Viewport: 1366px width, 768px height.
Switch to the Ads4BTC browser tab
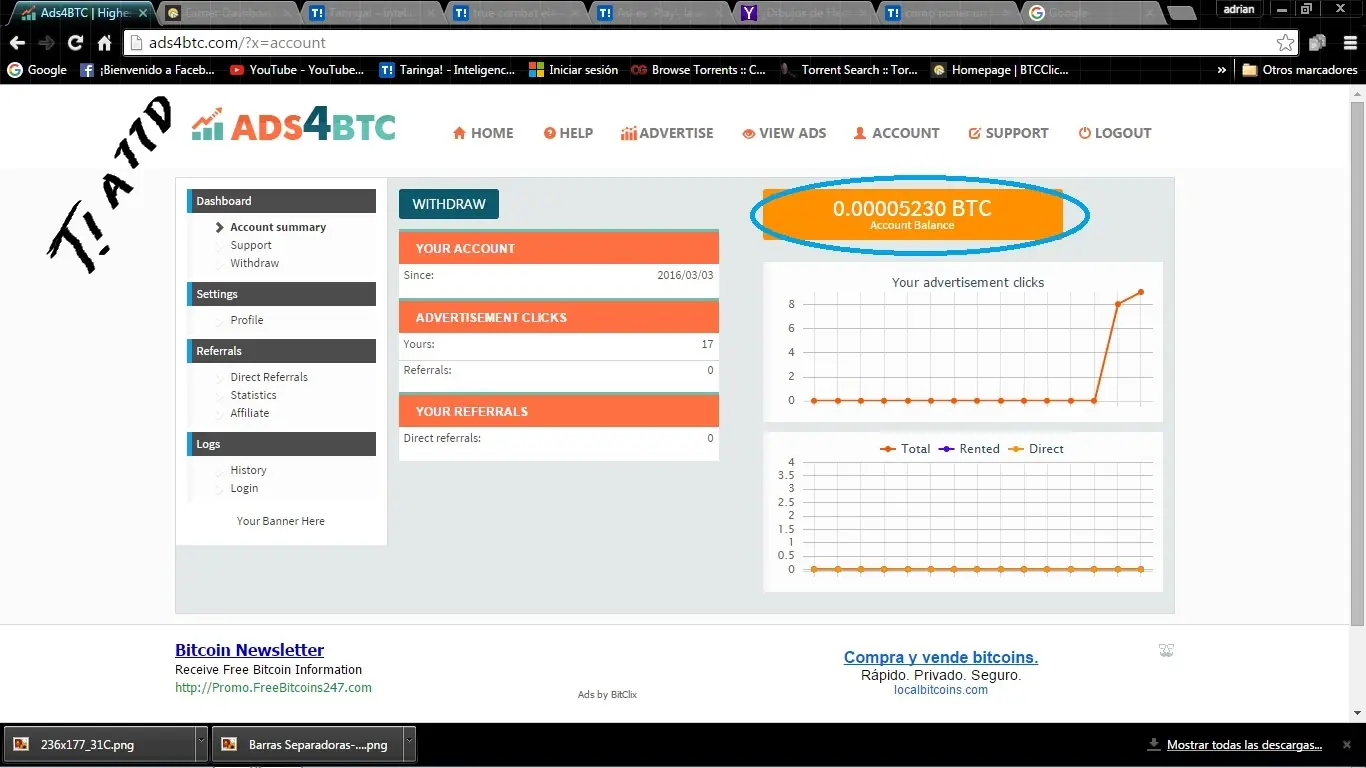coord(82,13)
